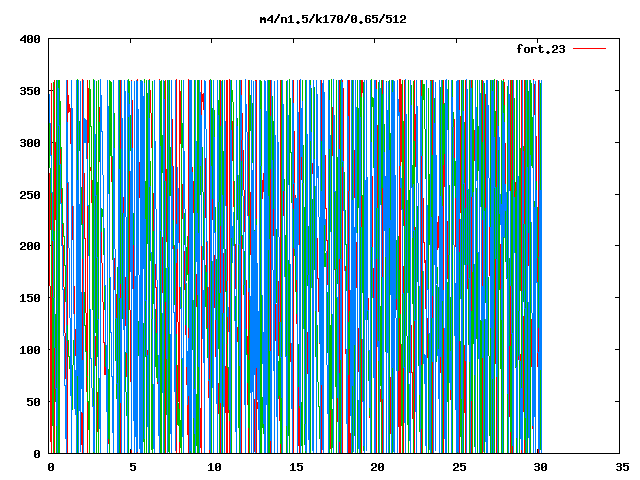640x480 pixels.
Task: Click x-axis label 25
Action: click(459, 467)
